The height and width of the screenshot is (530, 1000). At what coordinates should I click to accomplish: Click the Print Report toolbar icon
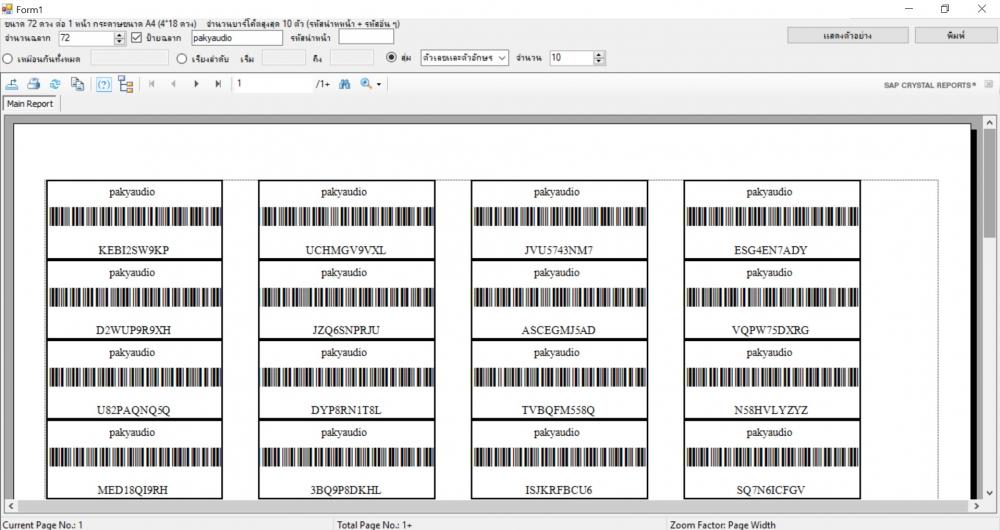33,85
